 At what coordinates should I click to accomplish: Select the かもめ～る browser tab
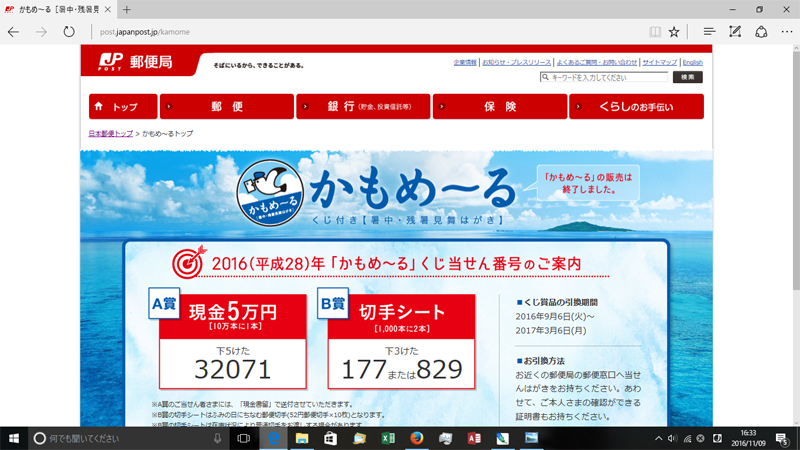[x=58, y=9]
